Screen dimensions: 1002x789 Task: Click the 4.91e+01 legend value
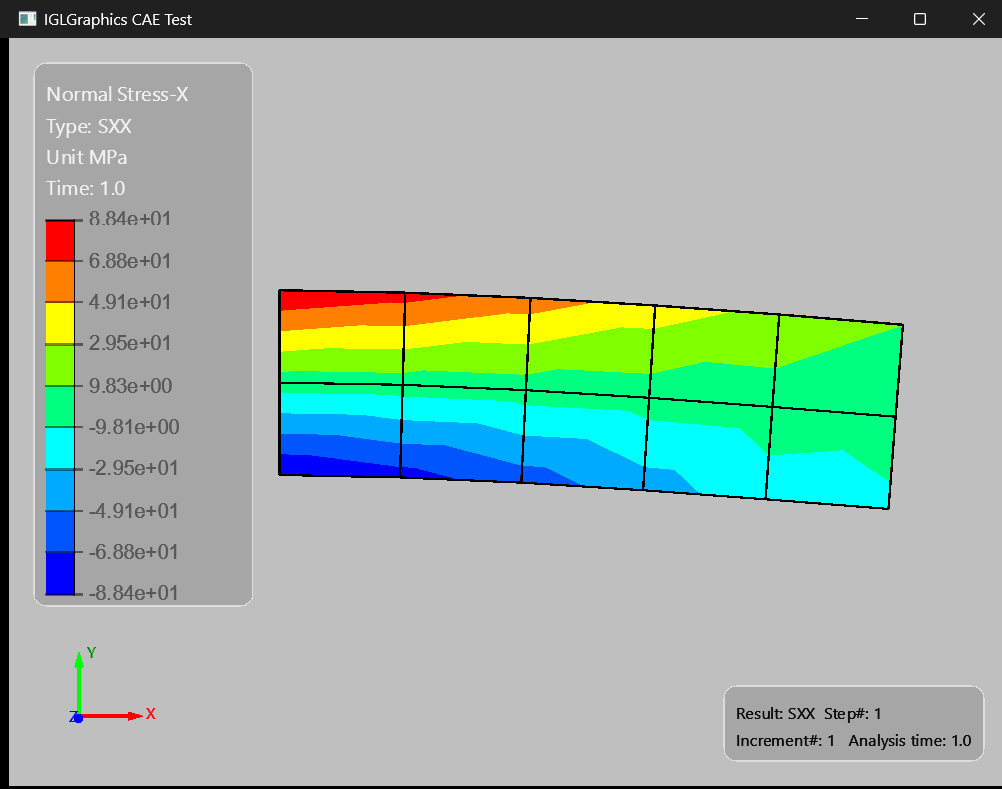(x=130, y=302)
